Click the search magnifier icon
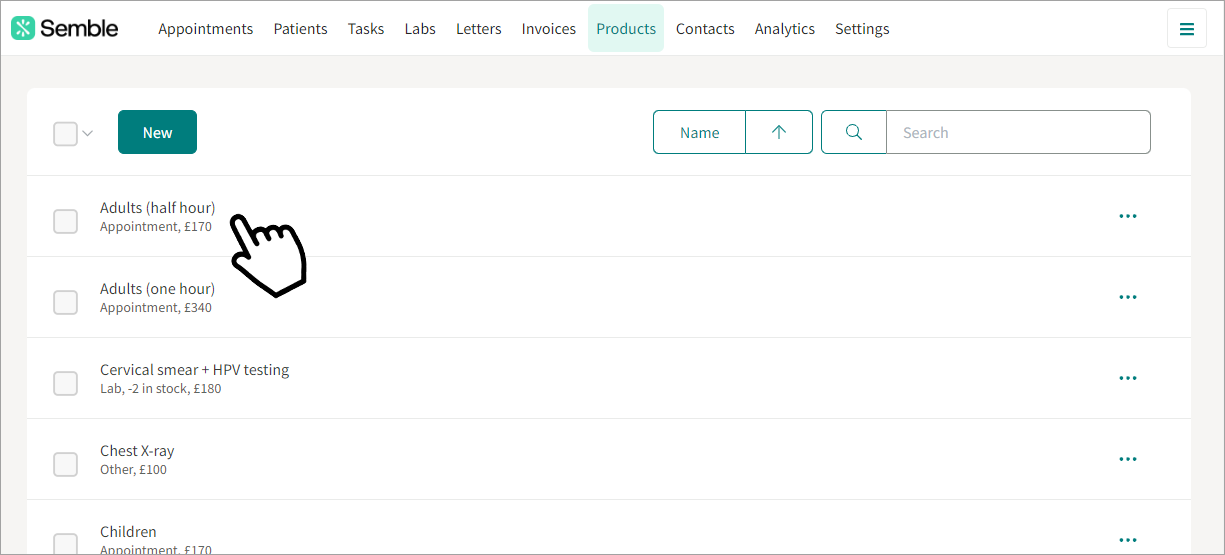This screenshot has width=1225, height=555. pyautogui.click(x=854, y=132)
